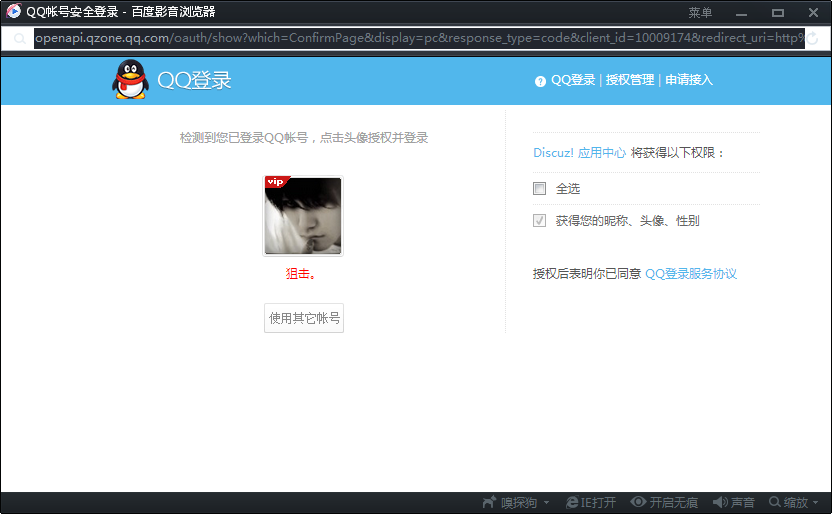Screen dimensions: 832x514
Task: Click the help question mark icon
Action: click(x=540, y=81)
